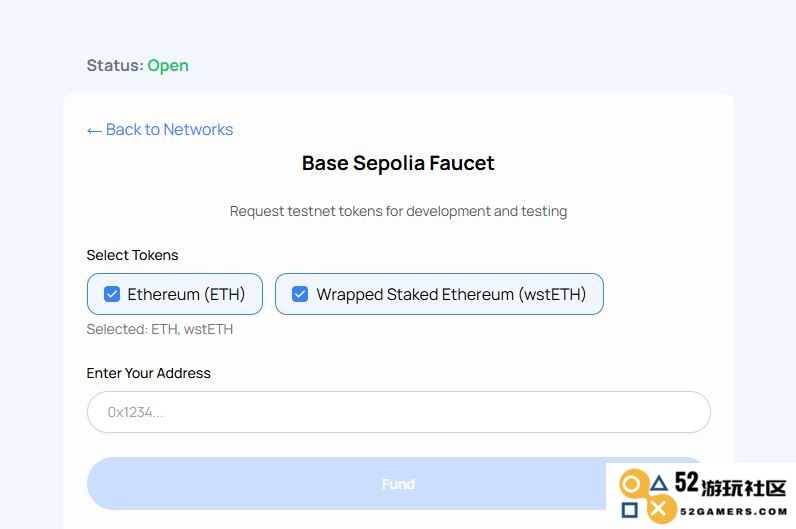The image size is (796, 529).
Task: Click the green Open status text
Action: 168,65
